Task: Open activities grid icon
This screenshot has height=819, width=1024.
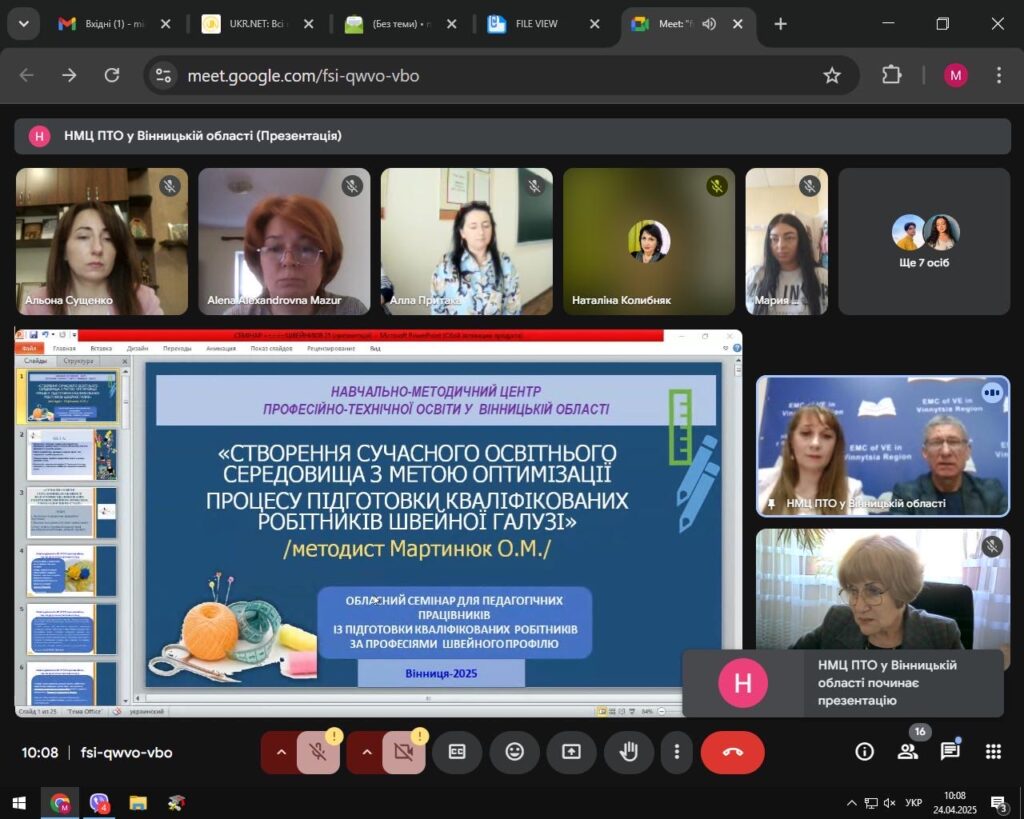Action: point(993,752)
